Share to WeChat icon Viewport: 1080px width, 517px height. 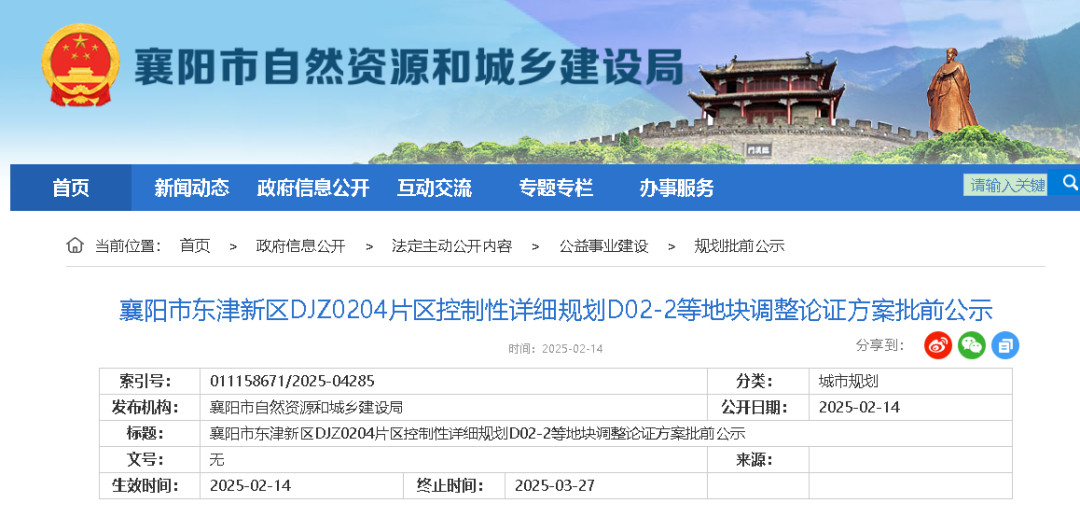972,345
